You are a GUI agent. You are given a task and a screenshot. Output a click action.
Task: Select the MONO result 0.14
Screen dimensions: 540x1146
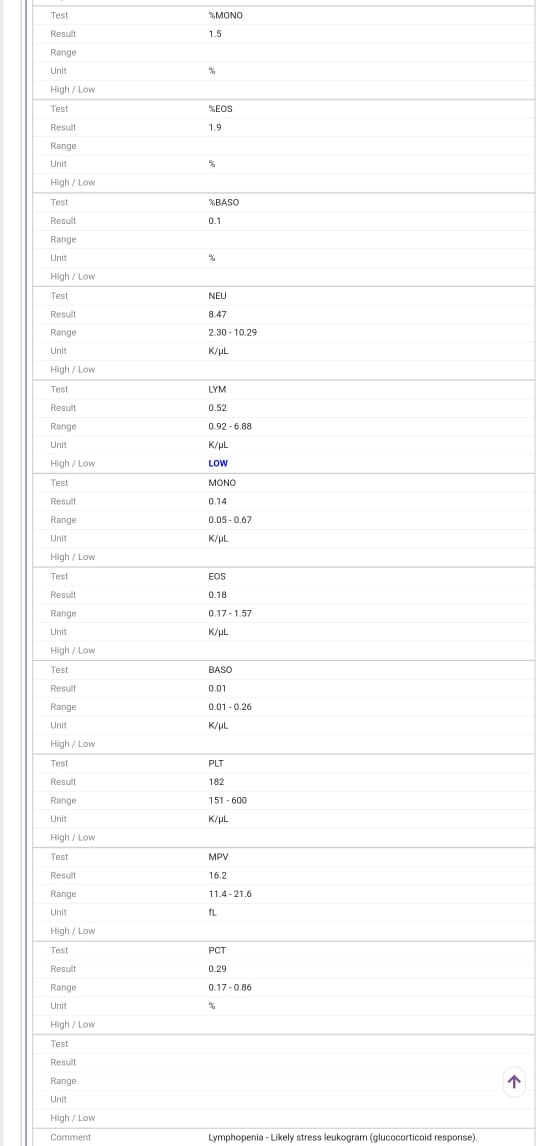217,501
